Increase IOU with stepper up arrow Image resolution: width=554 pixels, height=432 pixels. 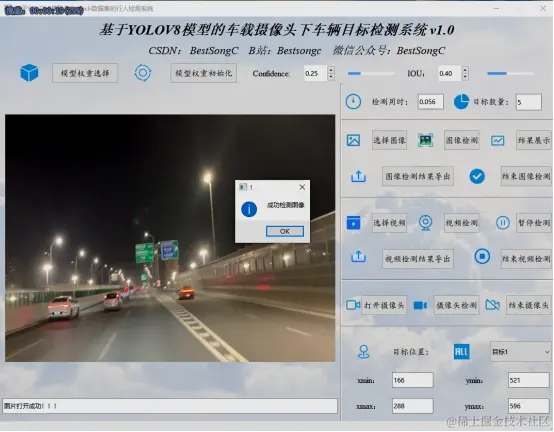[465, 70]
